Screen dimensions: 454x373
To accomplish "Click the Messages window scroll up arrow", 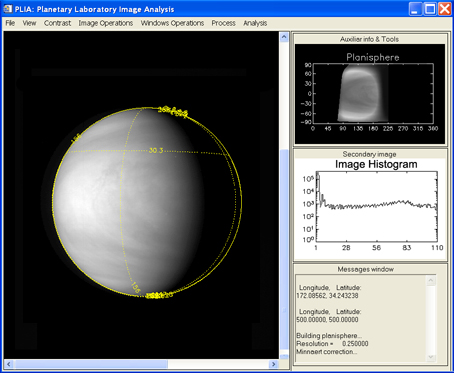I will click(x=431, y=280).
